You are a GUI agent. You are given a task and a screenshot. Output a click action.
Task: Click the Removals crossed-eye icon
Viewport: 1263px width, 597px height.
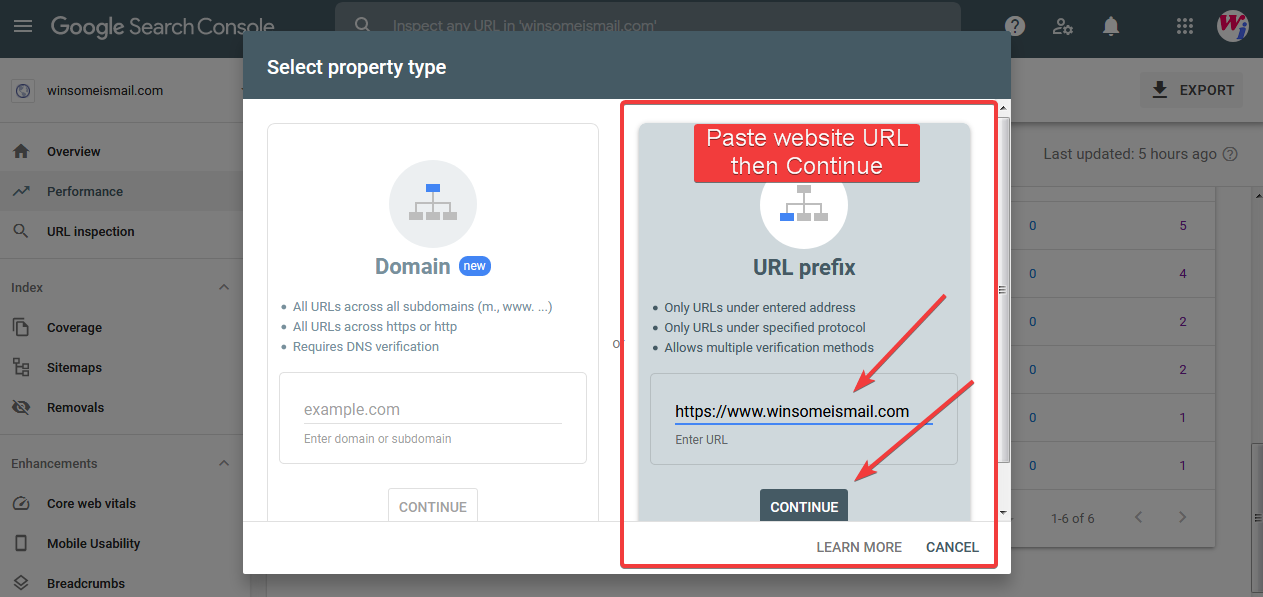tap(21, 407)
